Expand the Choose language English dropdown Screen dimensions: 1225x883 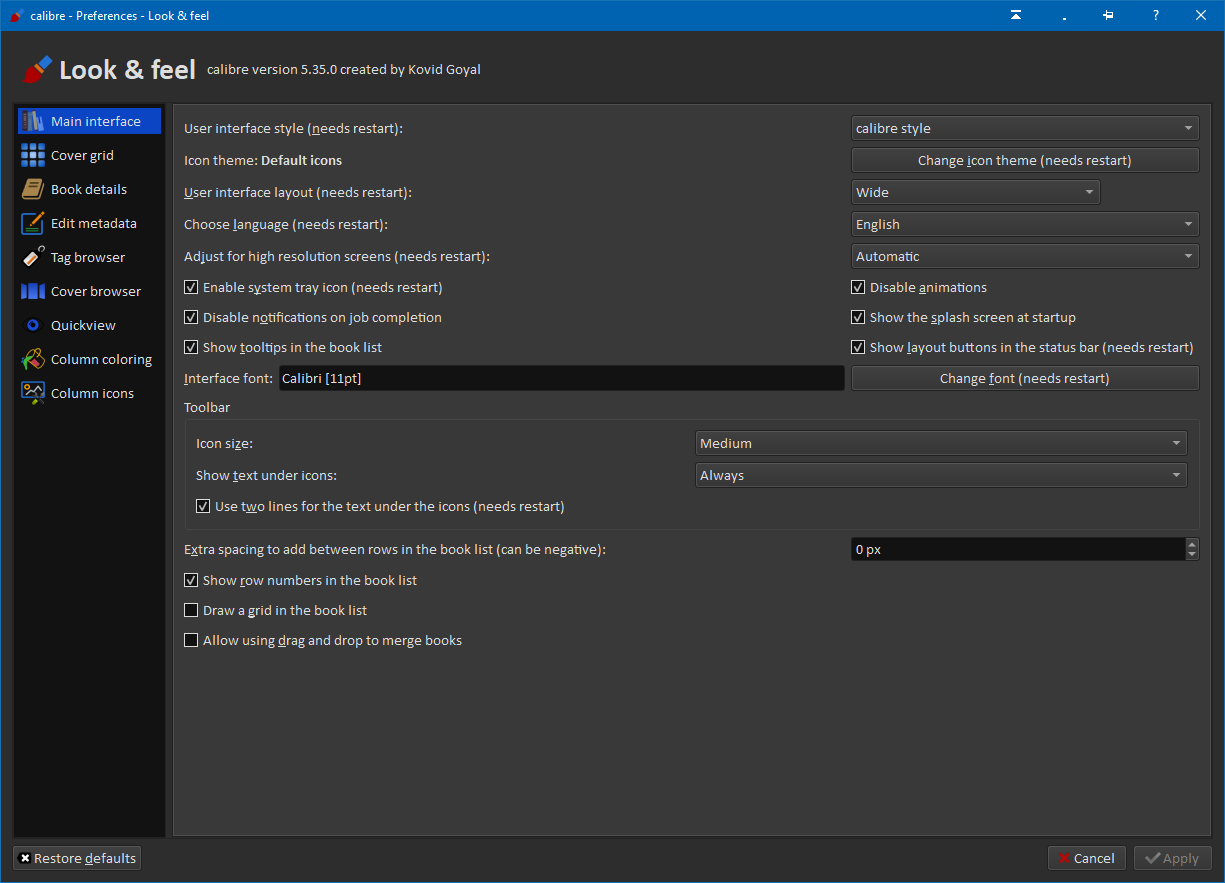pos(1025,224)
